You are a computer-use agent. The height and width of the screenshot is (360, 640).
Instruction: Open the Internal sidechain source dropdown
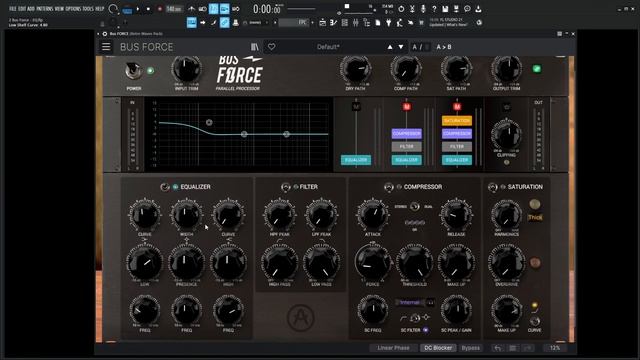pos(409,302)
